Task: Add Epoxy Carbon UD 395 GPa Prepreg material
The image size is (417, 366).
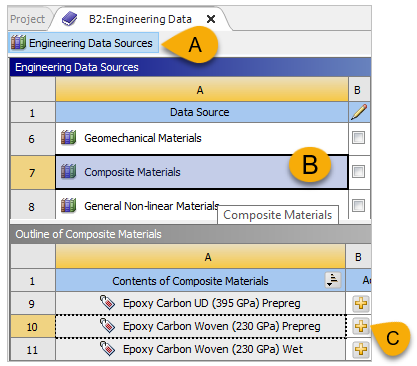Action: pyautogui.click(x=361, y=303)
